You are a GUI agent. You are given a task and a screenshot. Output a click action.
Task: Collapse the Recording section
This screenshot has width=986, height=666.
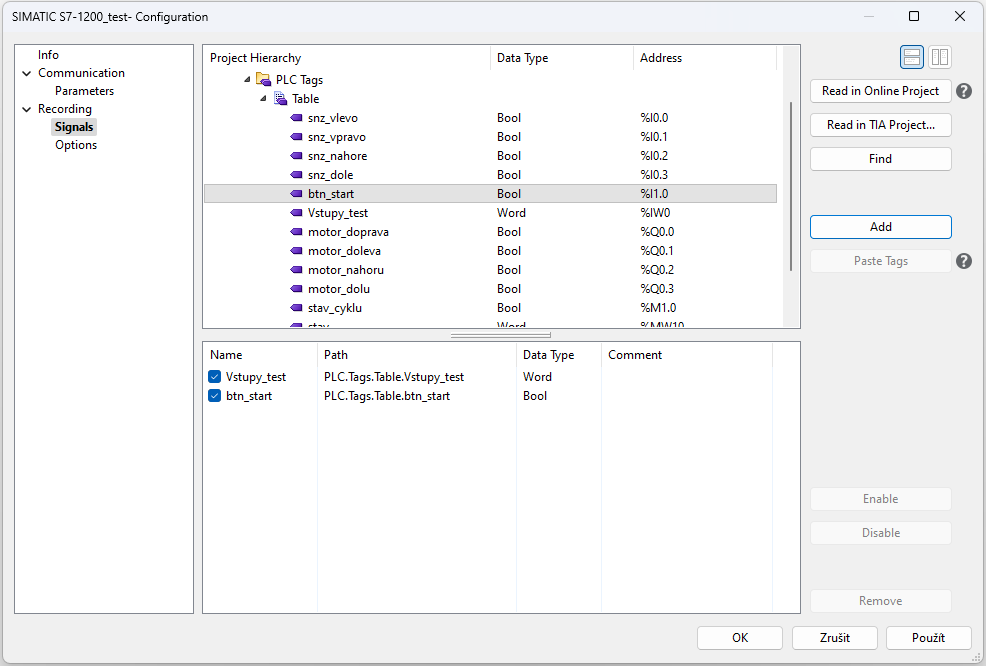click(26, 109)
